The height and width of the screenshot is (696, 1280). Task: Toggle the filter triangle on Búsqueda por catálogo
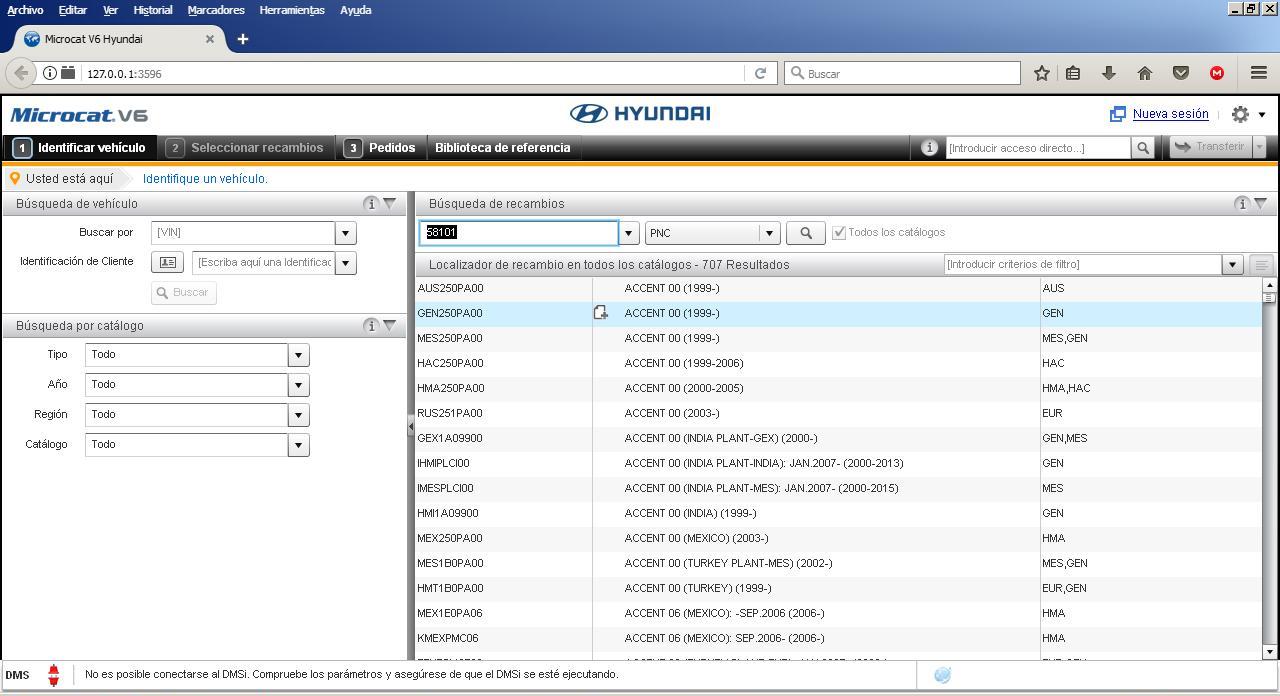pos(391,325)
